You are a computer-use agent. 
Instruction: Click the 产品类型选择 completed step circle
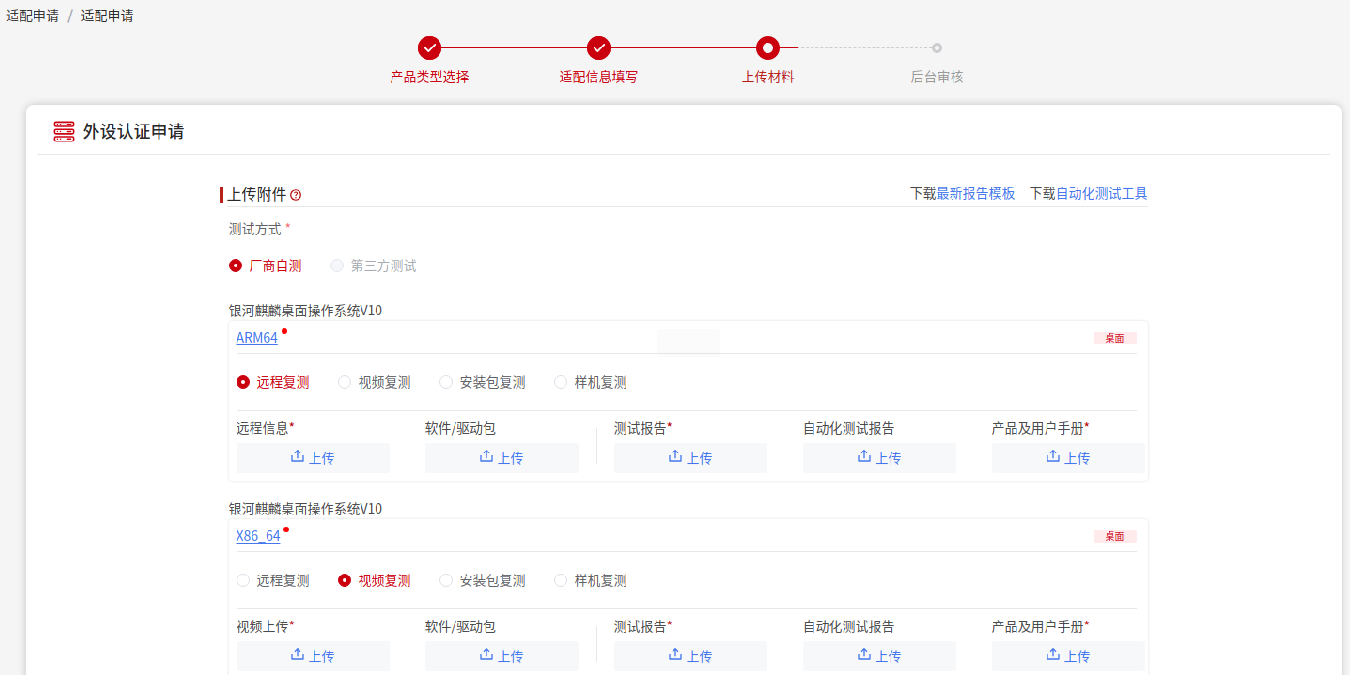(x=429, y=48)
